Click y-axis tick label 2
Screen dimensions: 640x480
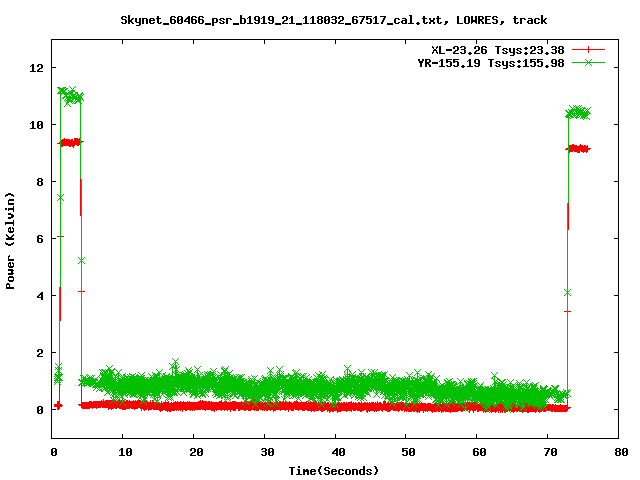coord(40,353)
